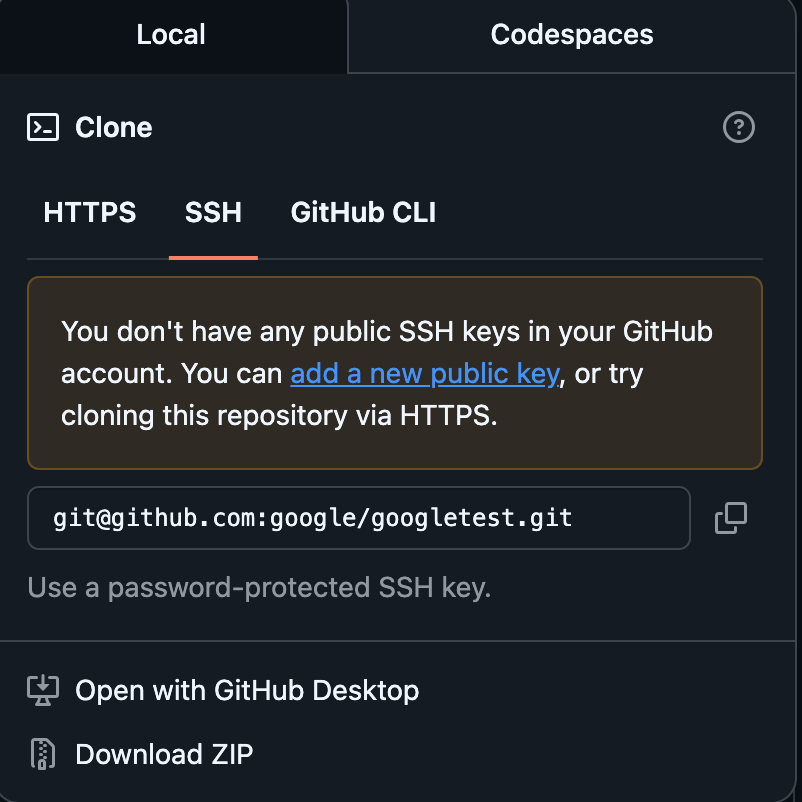Click the GitHub Desktop download icon
The image size is (802, 802).
coord(42,690)
